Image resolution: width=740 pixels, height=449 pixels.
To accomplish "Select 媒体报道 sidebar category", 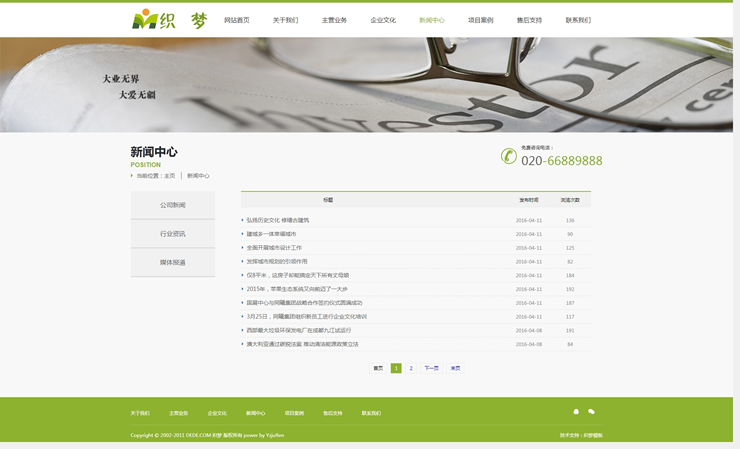I will tap(172, 262).
